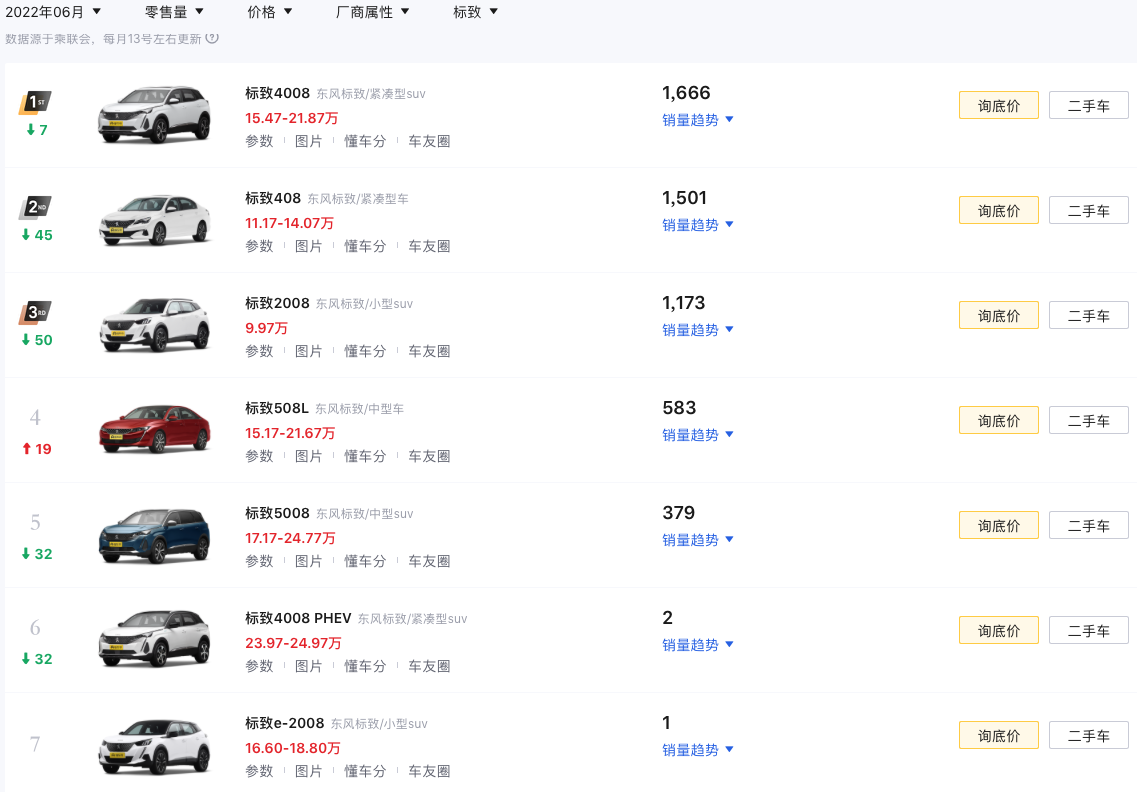The width and height of the screenshot is (1137, 792).
Task: Click 询底价 for 标致5008
Action: coord(999,525)
